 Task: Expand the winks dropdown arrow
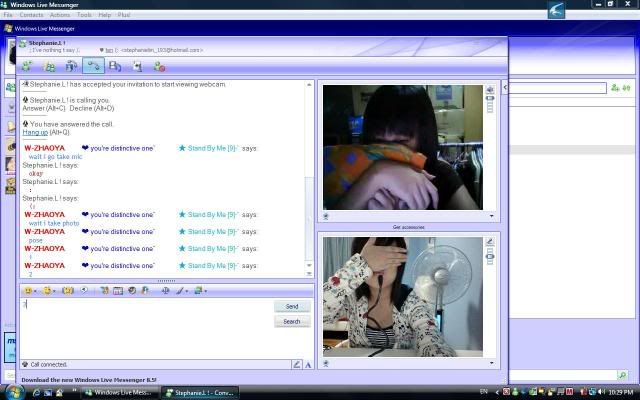54,291
